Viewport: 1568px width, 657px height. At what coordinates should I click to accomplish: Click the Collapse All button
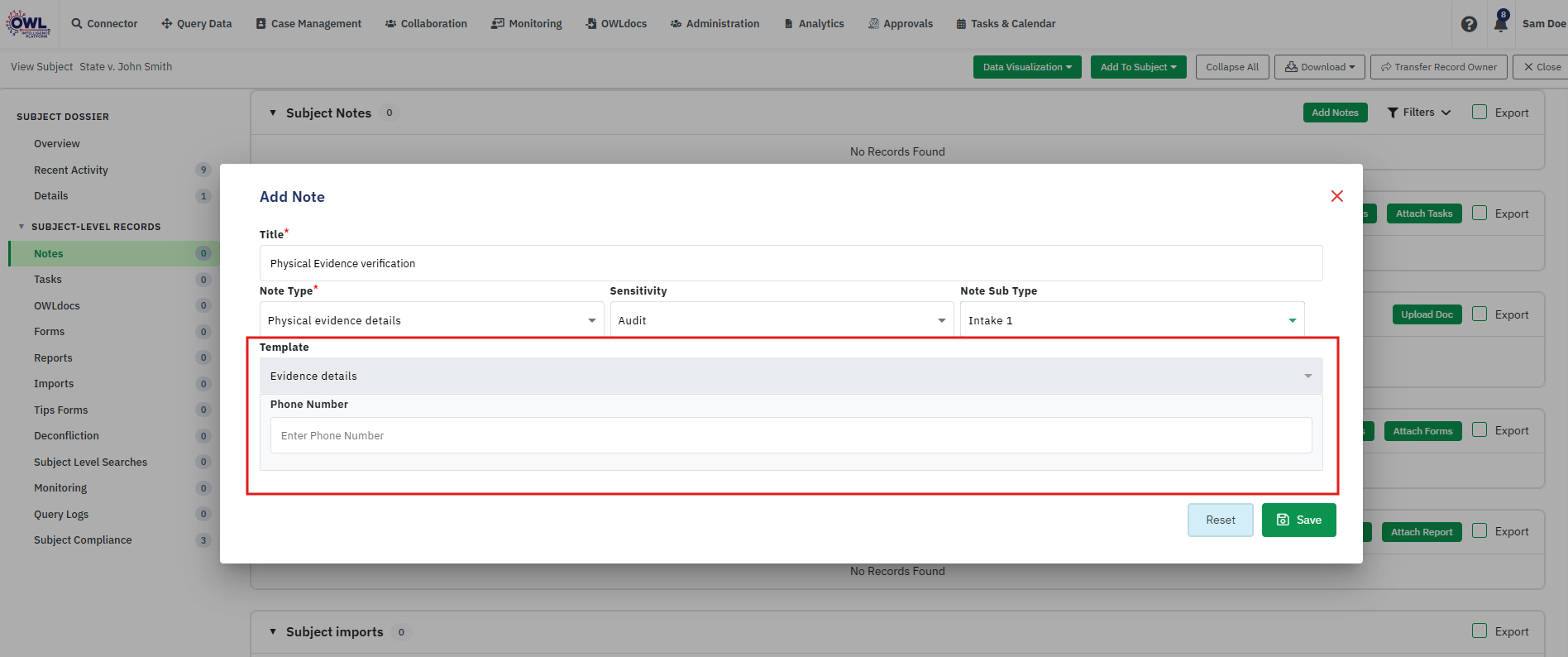pyautogui.click(x=1232, y=67)
